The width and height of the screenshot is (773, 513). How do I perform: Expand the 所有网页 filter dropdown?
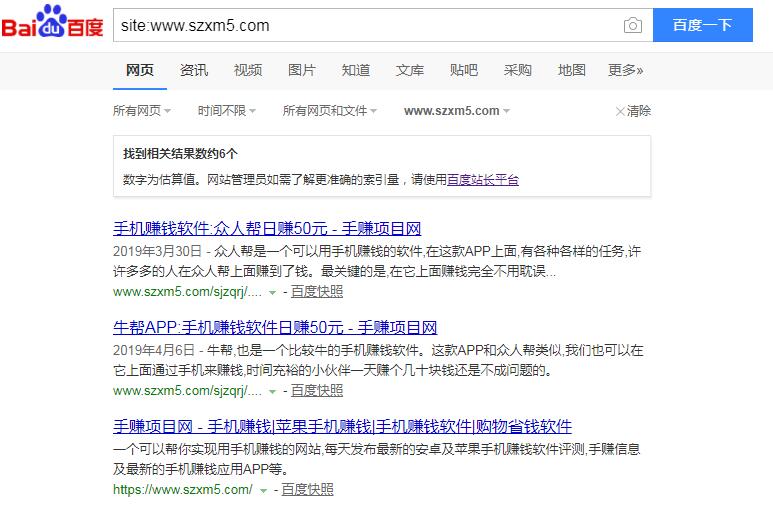[x=142, y=111]
